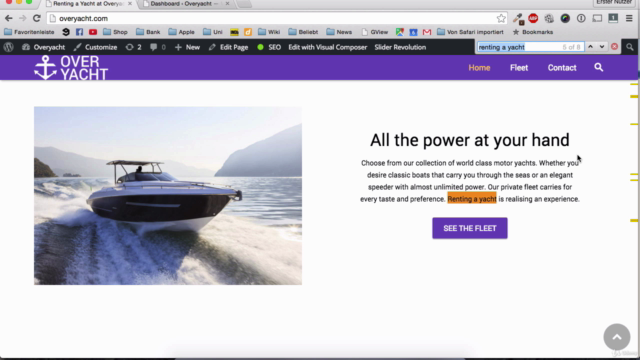The width and height of the screenshot is (640, 360).
Task: Jump to next find result
Action: [x=602, y=47]
